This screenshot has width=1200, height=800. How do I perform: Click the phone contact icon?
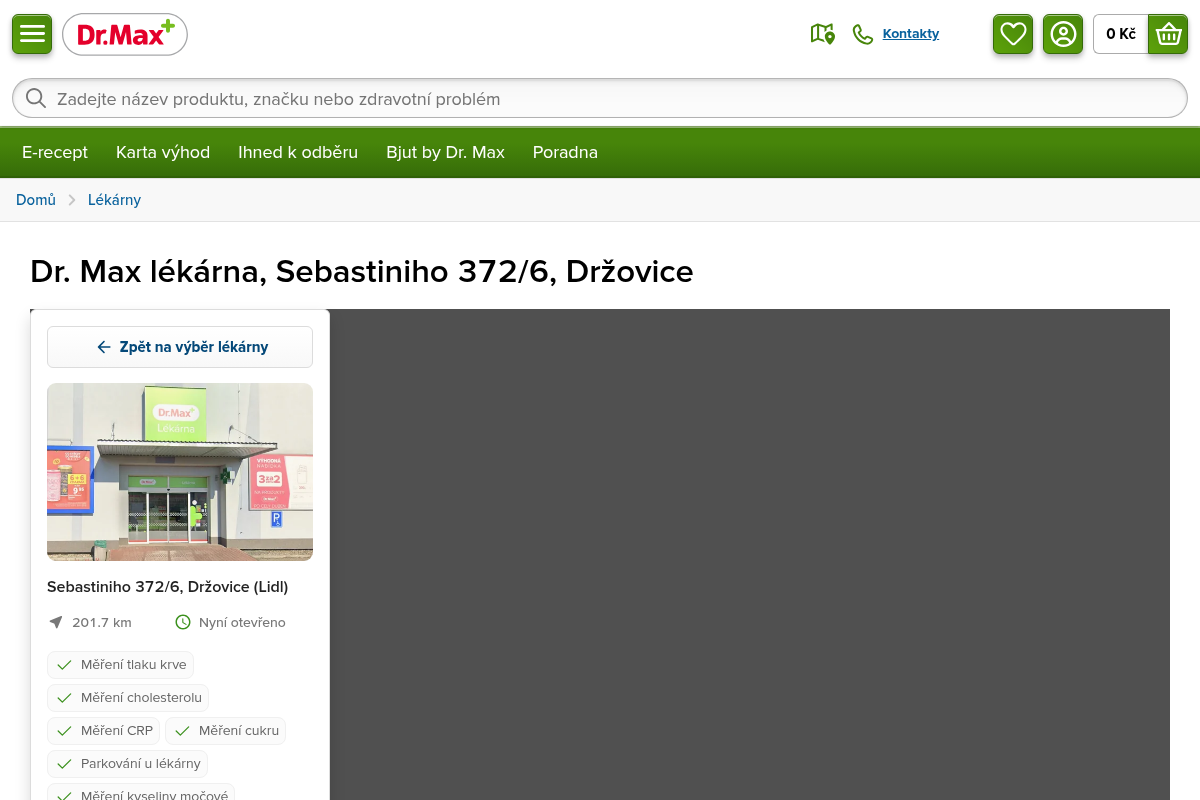pyautogui.click(x=863, y=34)
